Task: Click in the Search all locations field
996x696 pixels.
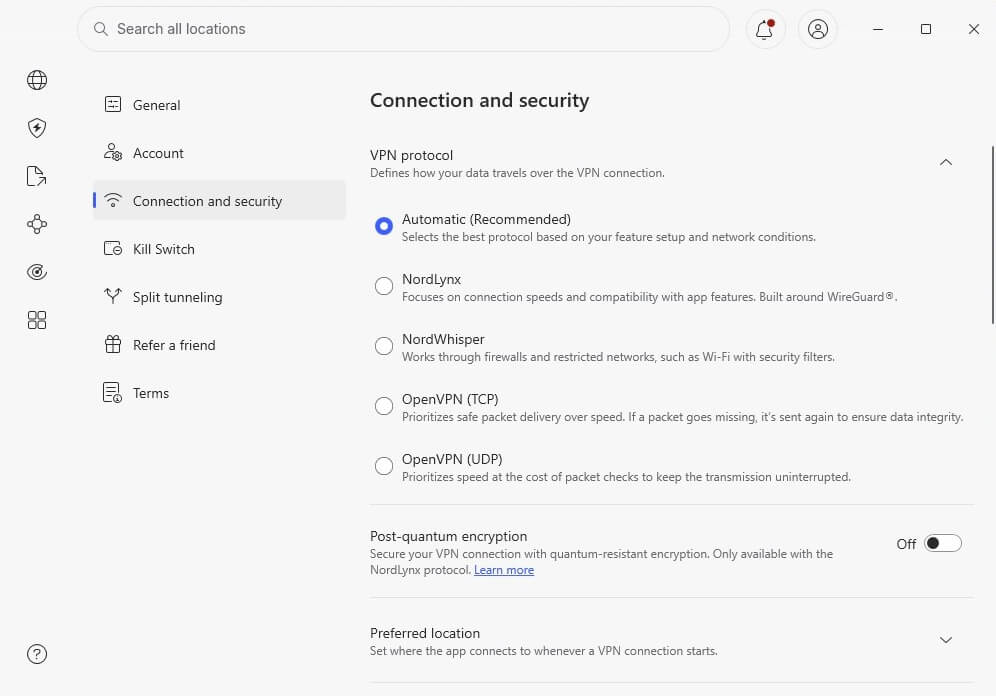Action: 403,29
